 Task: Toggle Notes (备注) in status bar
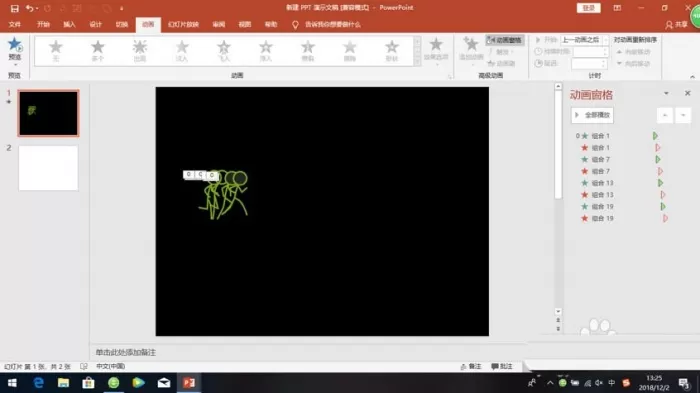tap(471, 367)
